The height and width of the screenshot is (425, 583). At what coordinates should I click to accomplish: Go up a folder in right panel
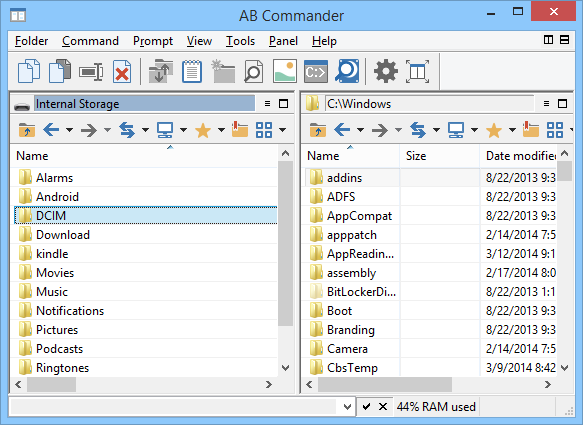pyautogui.click(x=318, y=130)
